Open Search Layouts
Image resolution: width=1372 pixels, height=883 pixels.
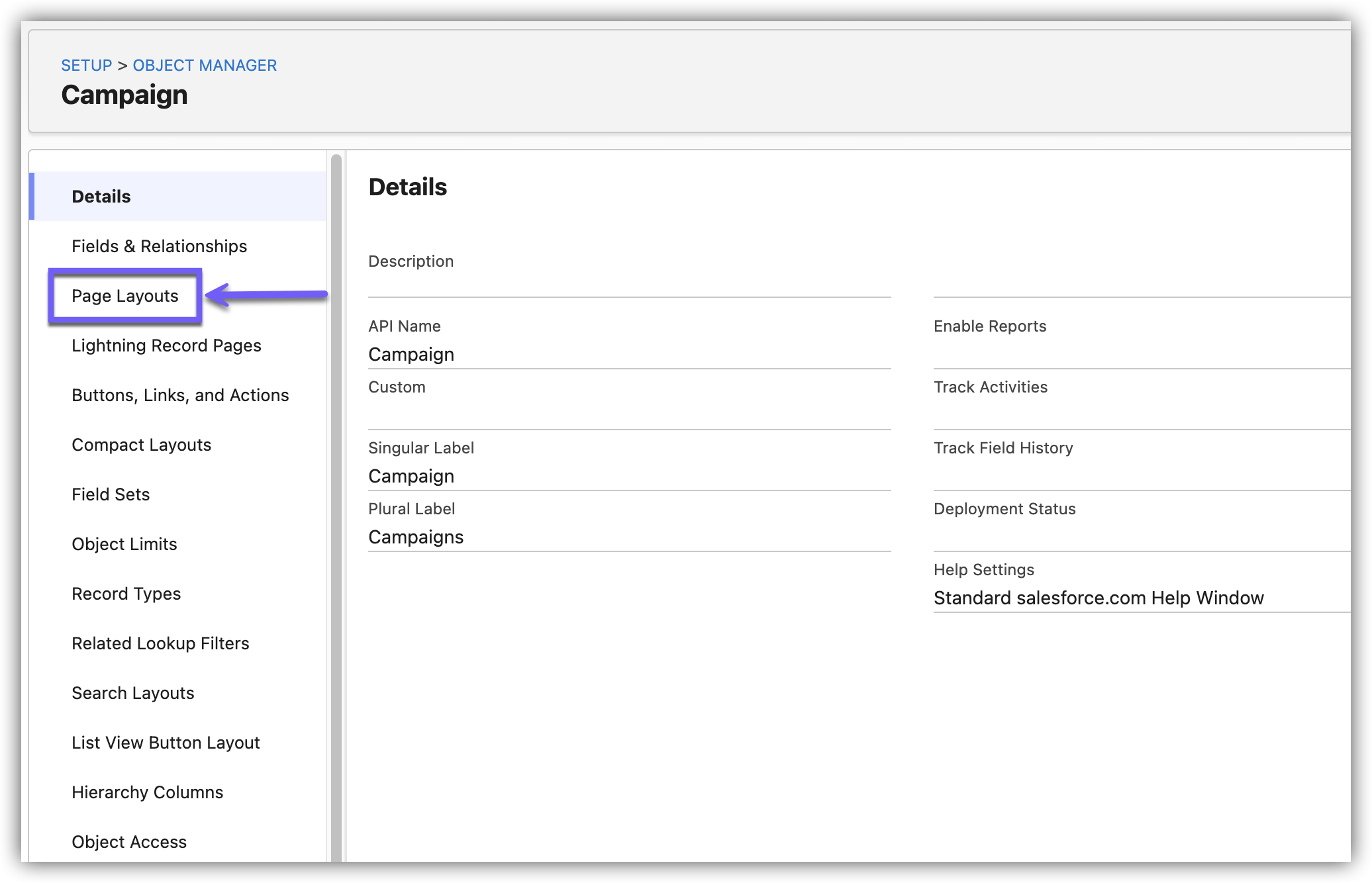(132, 693)
